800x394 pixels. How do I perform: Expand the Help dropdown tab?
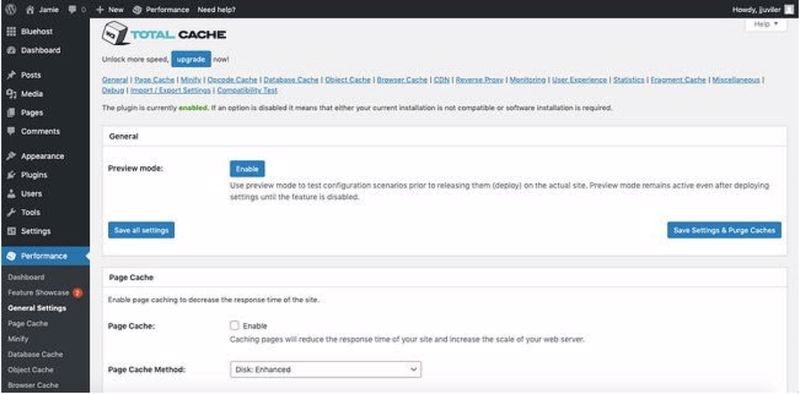pyautogui.click(x=766, y=24)
